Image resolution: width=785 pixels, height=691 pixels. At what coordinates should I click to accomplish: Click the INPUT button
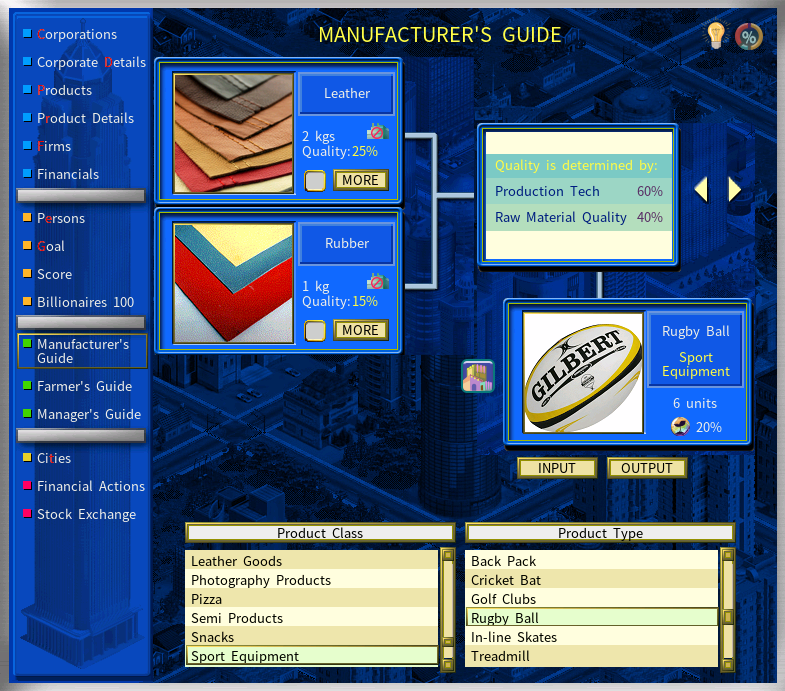(x=556, y=468)
